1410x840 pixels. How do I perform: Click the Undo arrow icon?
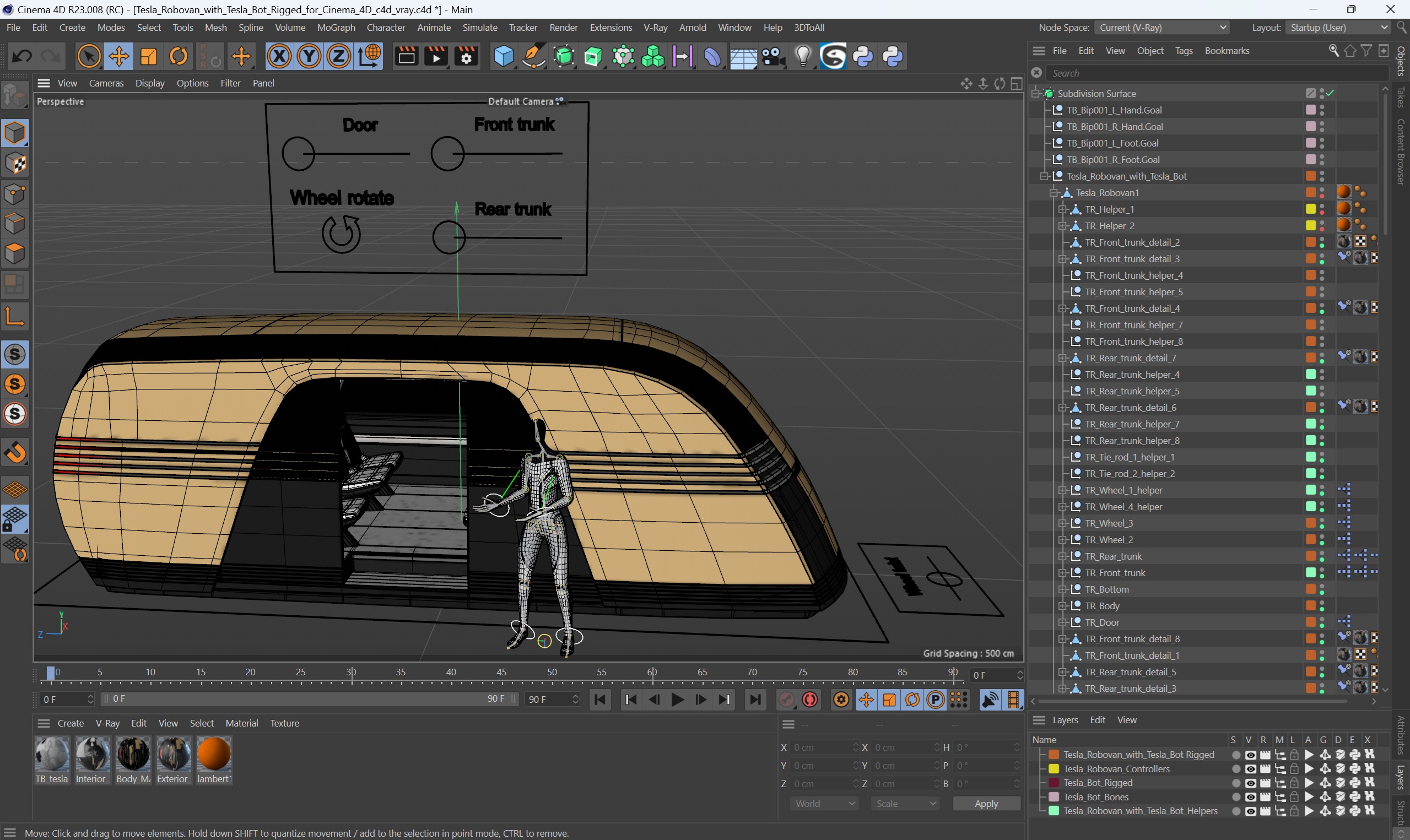point(22,56)
